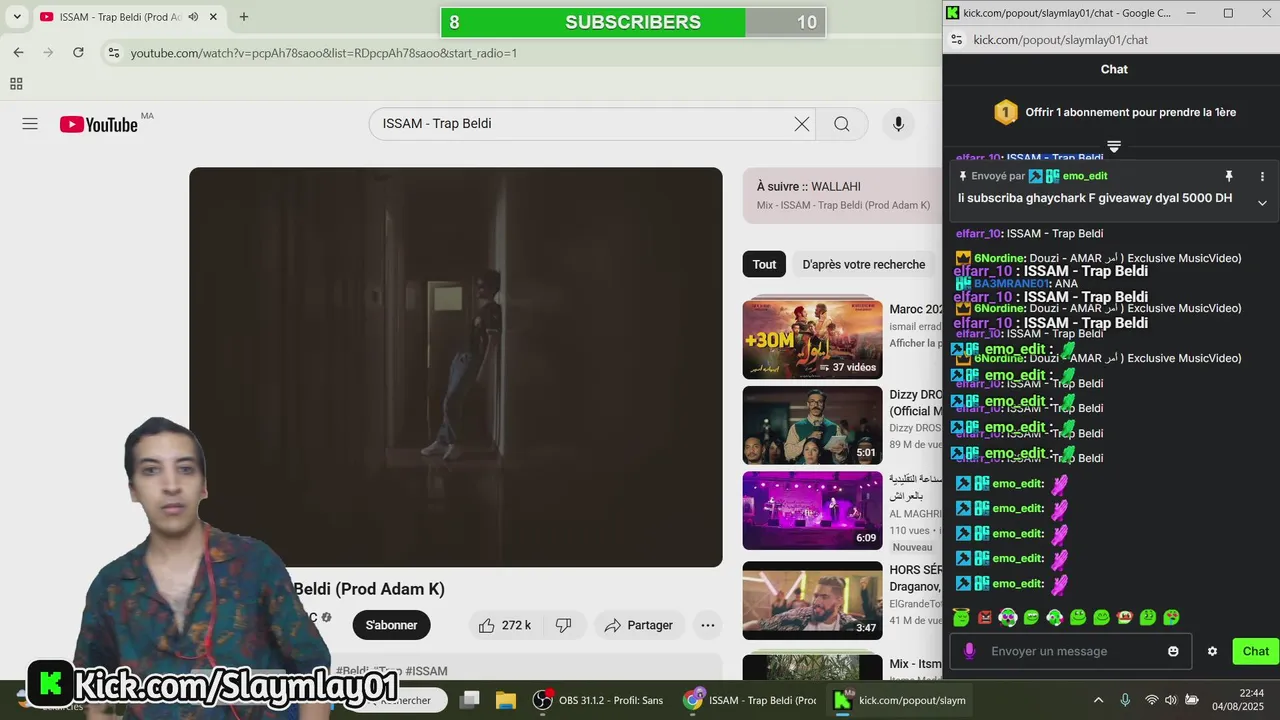
Task: Open the +30M playlist thumbnail
Action: pyautogui.click(x=812, y=339)
